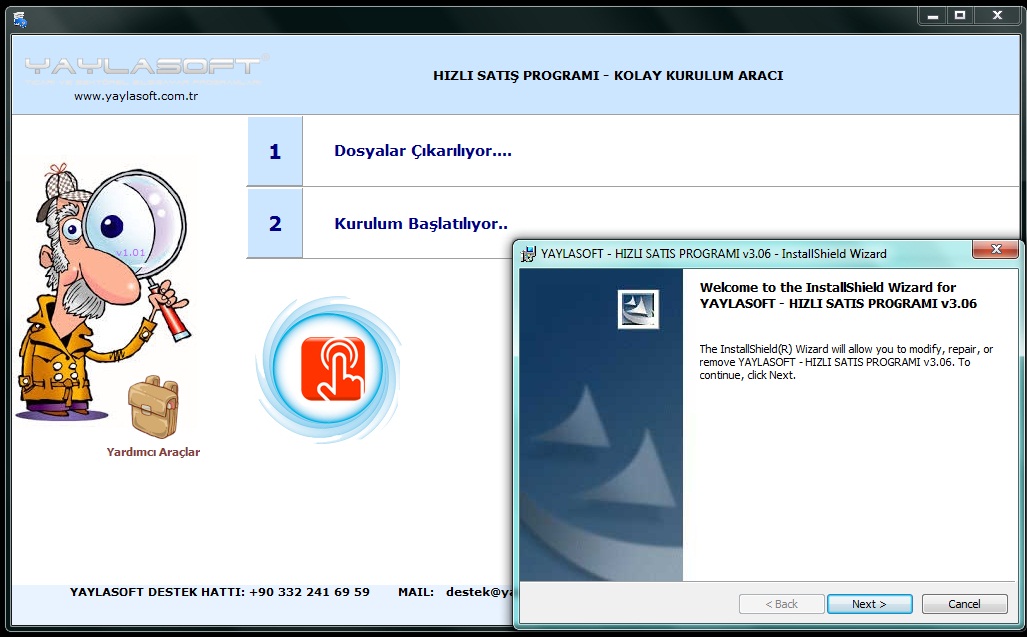
Task: Click the destek@ email address in footer
Action: pos(479,592)
